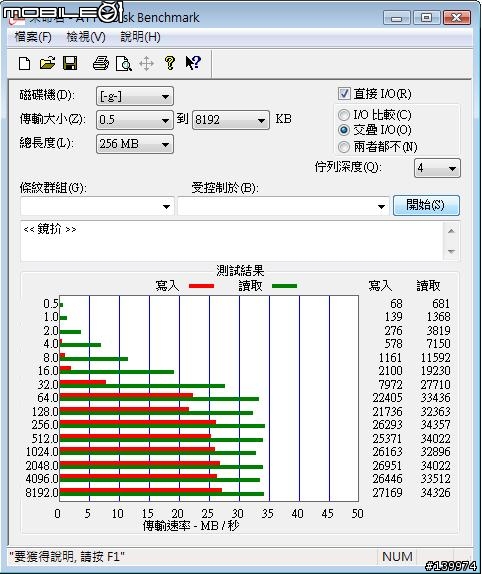Screen dimensions: 482x574
Task: Click the 32.0 row read value 27710
Action: pos(435,385)
